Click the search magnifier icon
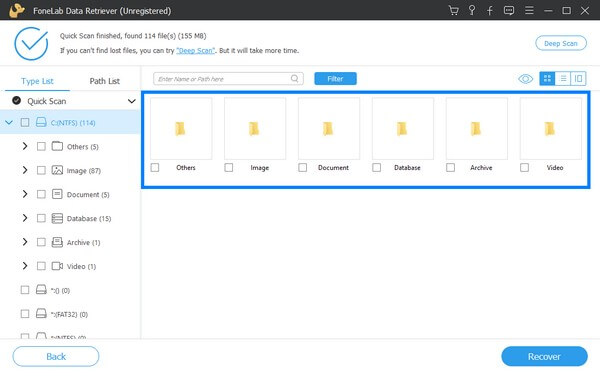The height and width of the screenshot is (378, 600). 294,78
